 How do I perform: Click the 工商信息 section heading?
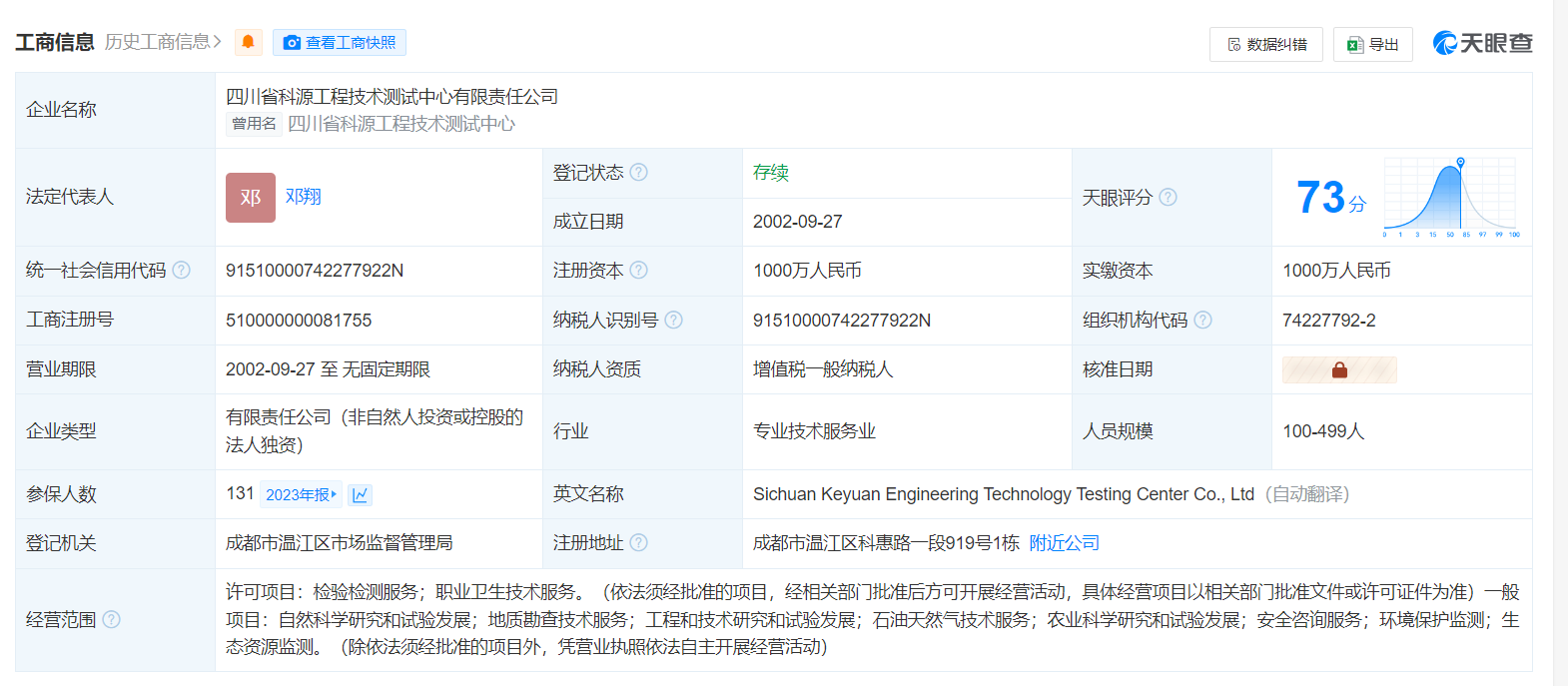55,42
